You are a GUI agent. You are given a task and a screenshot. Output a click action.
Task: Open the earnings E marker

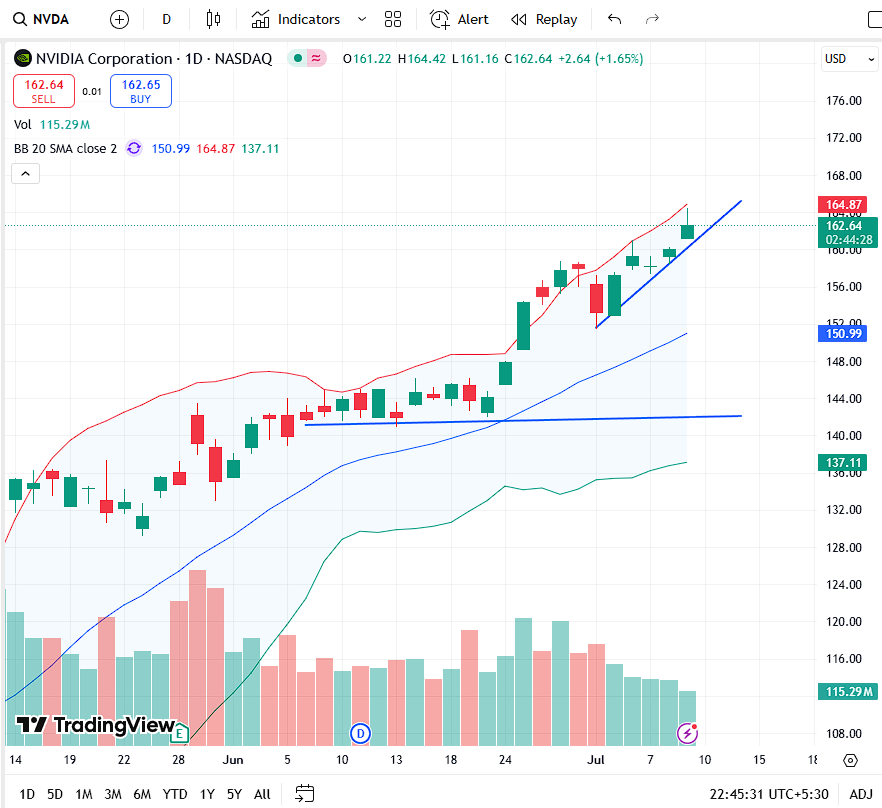point(180,733)
